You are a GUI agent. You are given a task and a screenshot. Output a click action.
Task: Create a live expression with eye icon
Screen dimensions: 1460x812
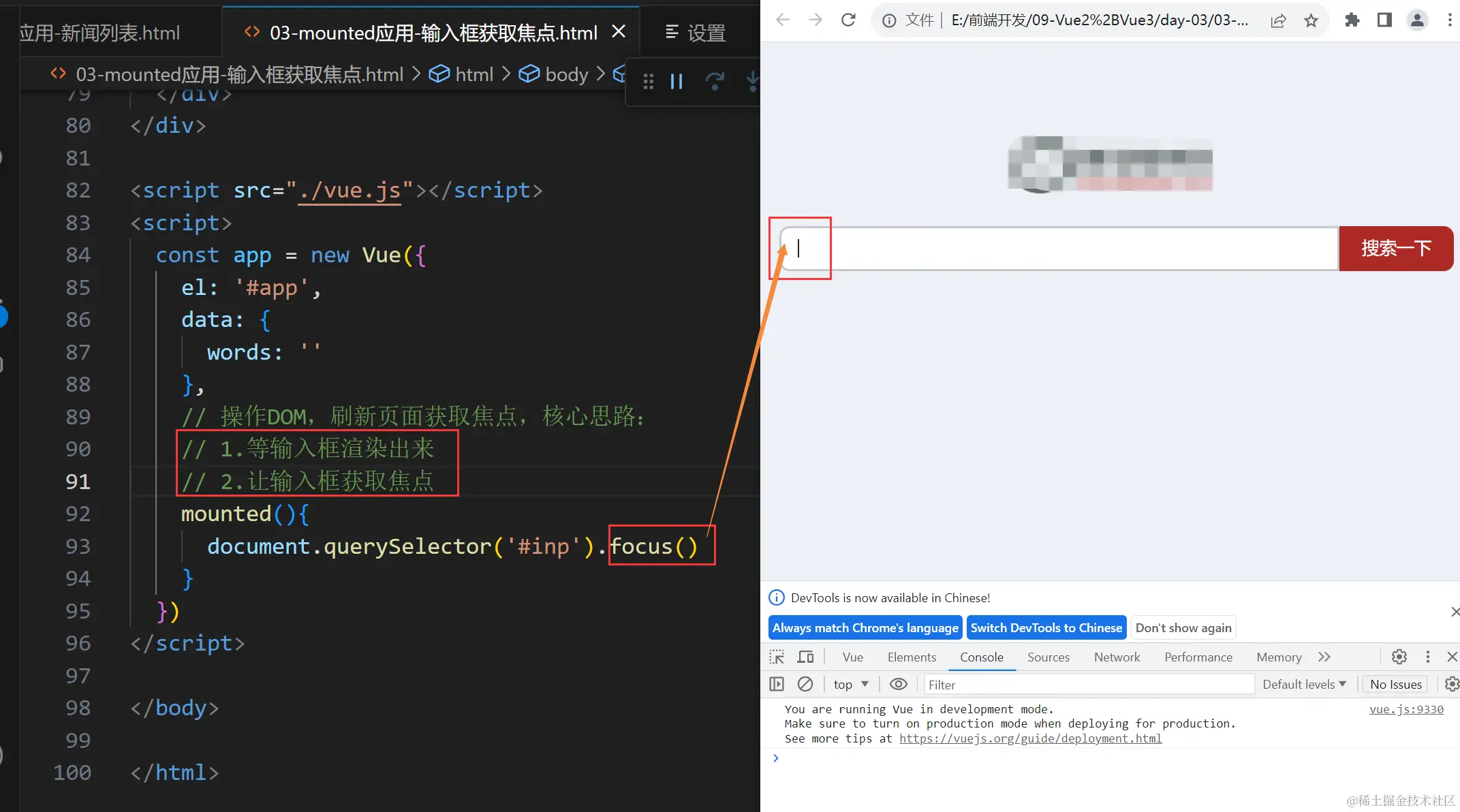click(899, 684)
